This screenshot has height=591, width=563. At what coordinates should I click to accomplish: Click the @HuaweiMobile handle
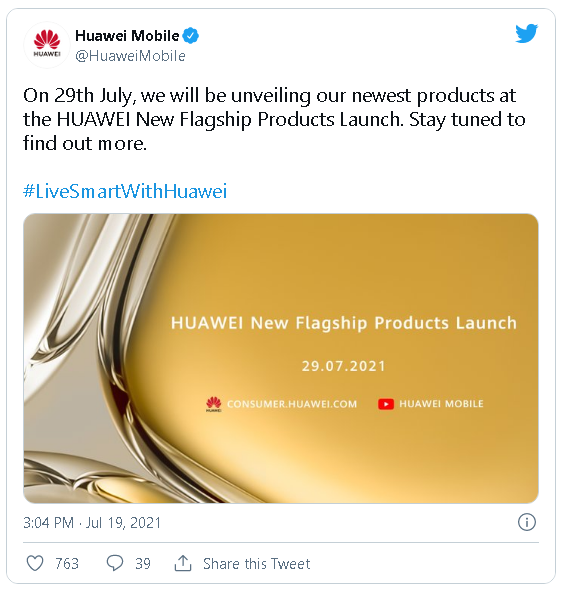pyautogui.click(x=130, y=56)
